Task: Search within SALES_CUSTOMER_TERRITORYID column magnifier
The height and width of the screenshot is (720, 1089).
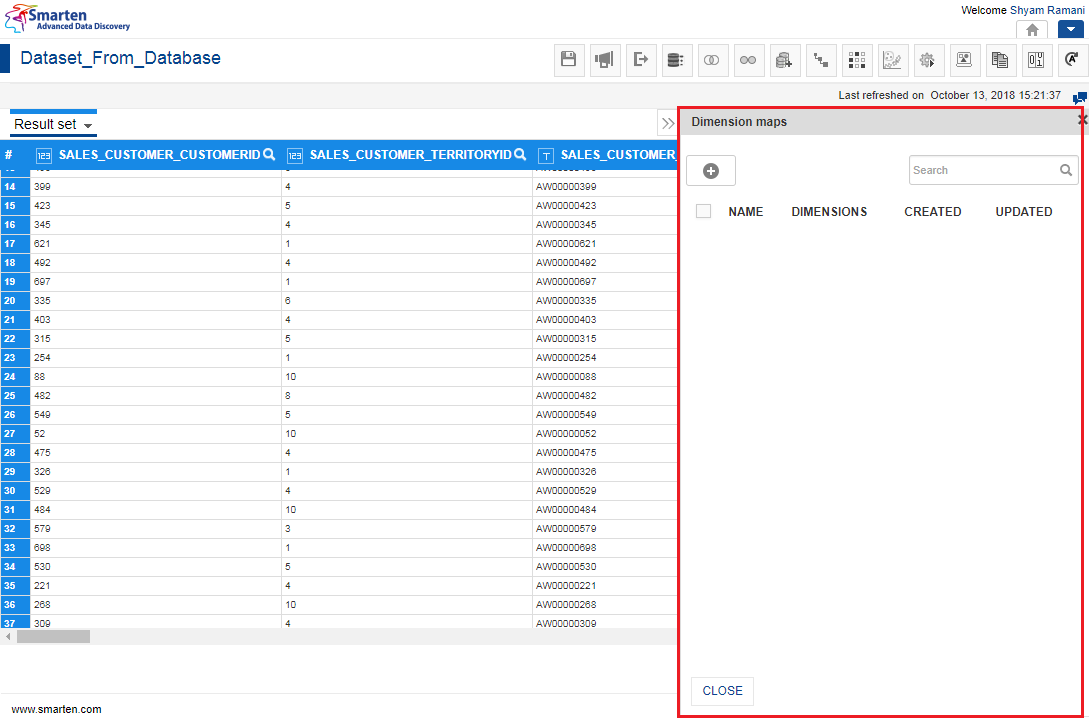Action: (519, 155)
